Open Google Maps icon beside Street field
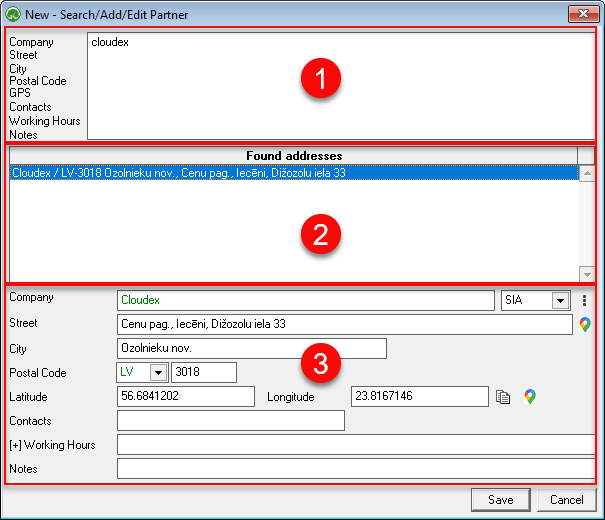The image size is (605, 520). [x=585, y=324]
